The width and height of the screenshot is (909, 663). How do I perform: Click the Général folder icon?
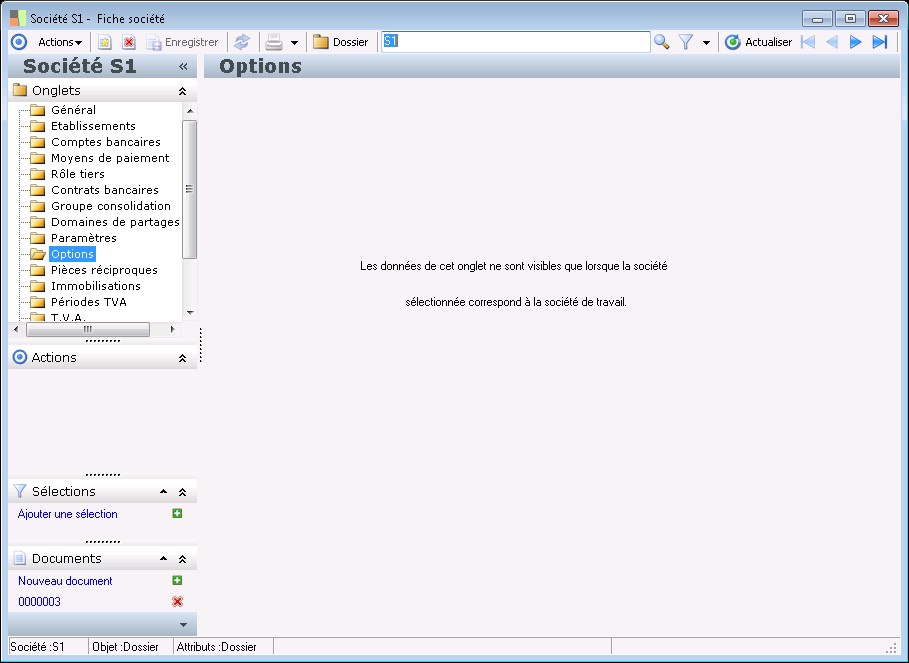tap(38, 110)
